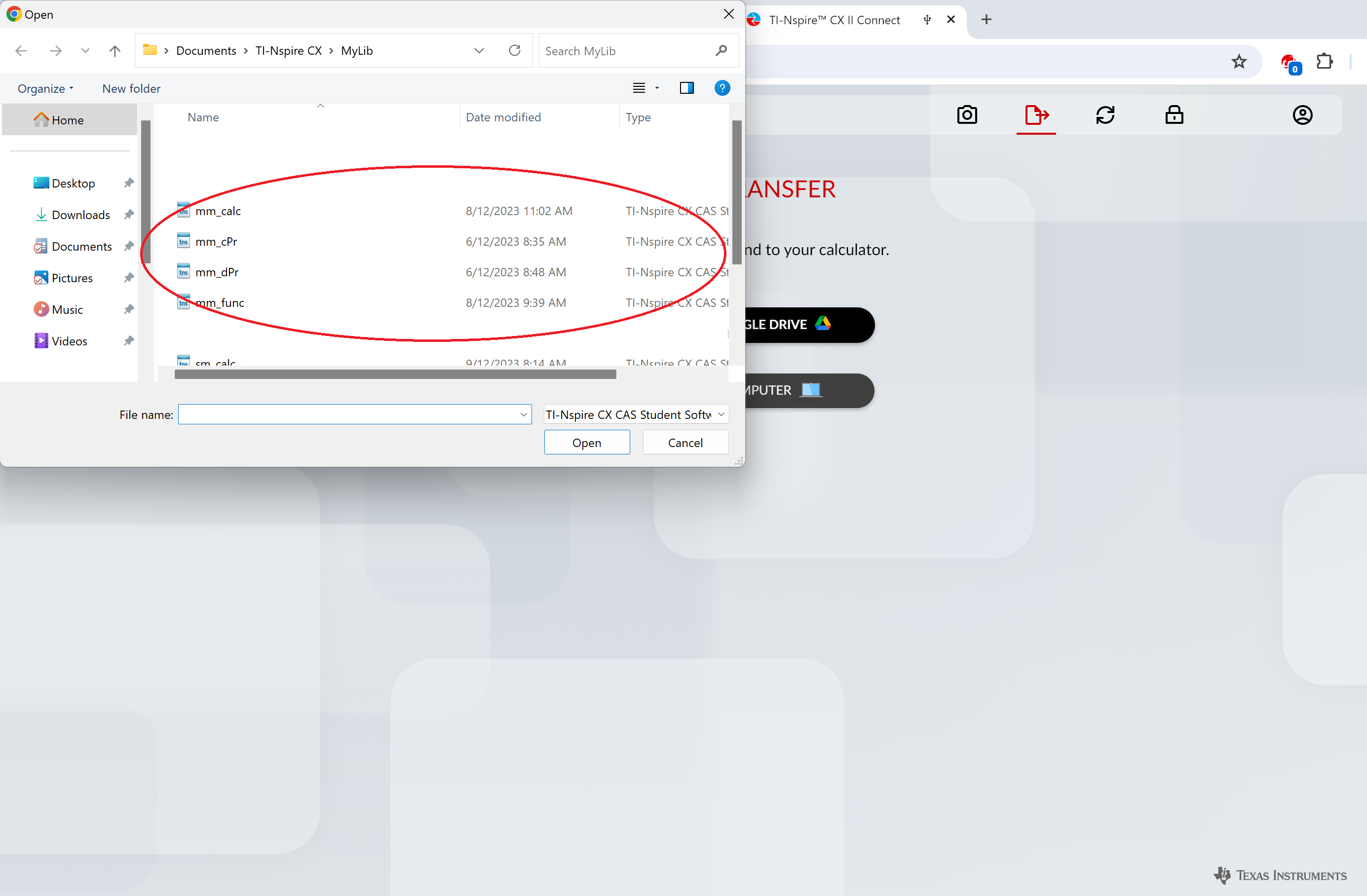This screenshot has width=1367, height=896.
Task: Switch to TI-Nspire CX II Connect tab
Action: coord(834,20)
